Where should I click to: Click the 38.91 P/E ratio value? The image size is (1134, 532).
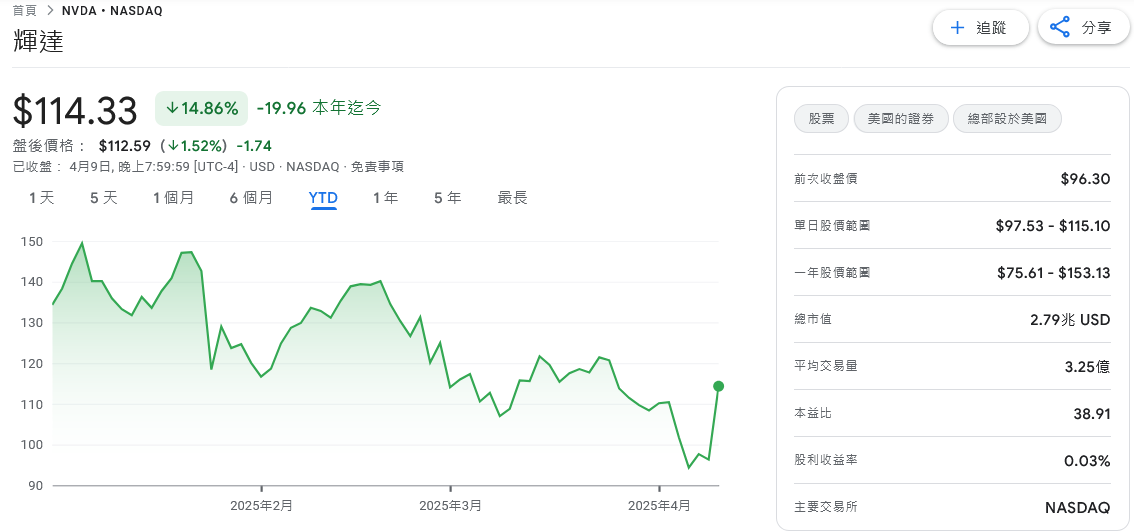point(1091,413)
